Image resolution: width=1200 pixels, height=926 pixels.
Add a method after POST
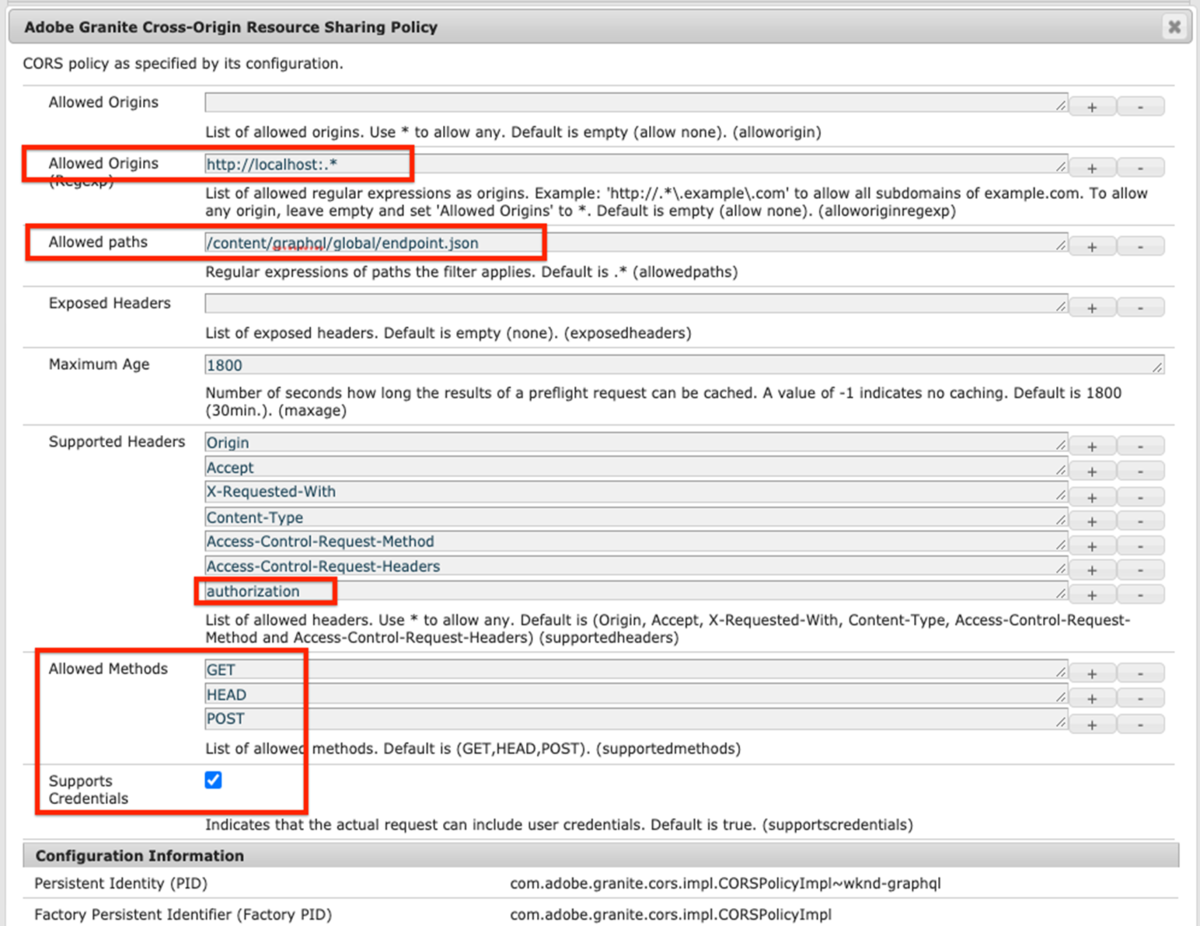click(x=1092, y=723)
